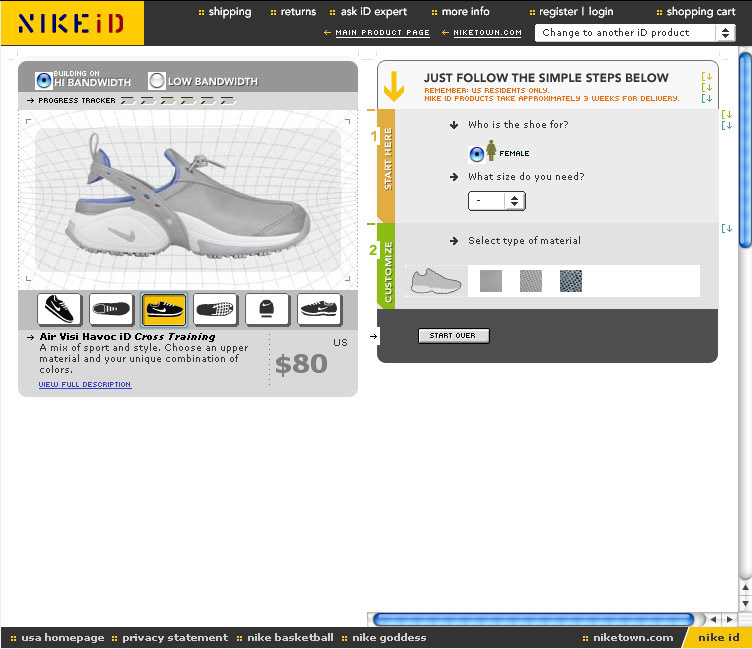Viewport: 752px width, 649px height.
Task: Click the NIKE iD logo
Action: [72, 23]
